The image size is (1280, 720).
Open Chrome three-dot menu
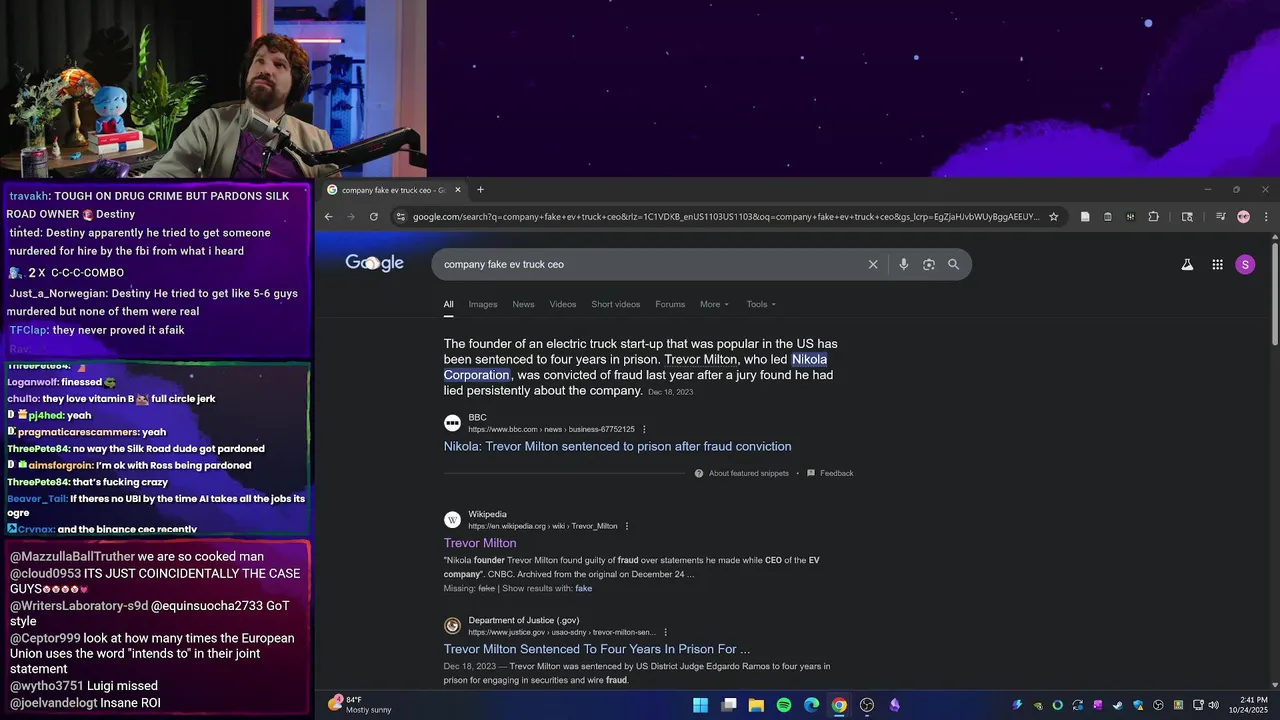(1266, 216)
